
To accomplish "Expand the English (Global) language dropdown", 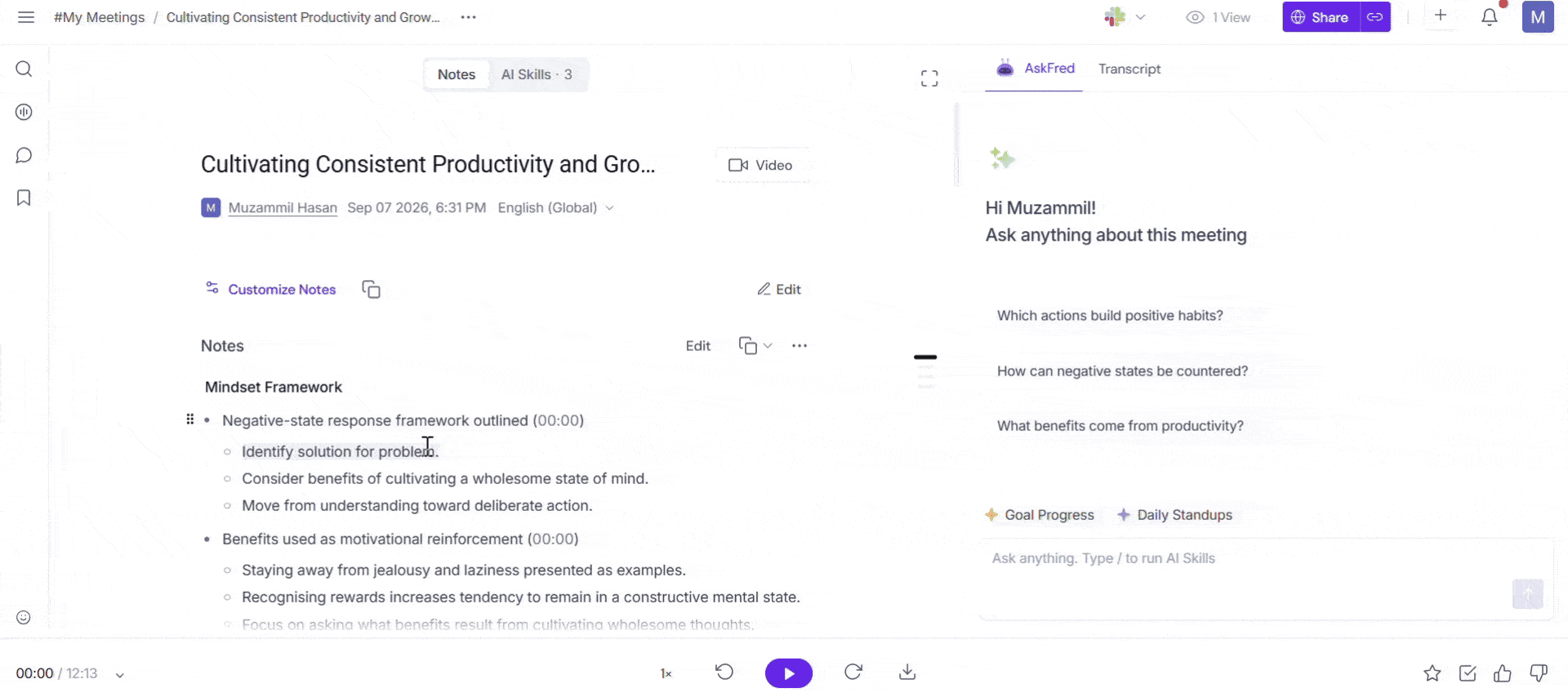I will coord(555,207).
